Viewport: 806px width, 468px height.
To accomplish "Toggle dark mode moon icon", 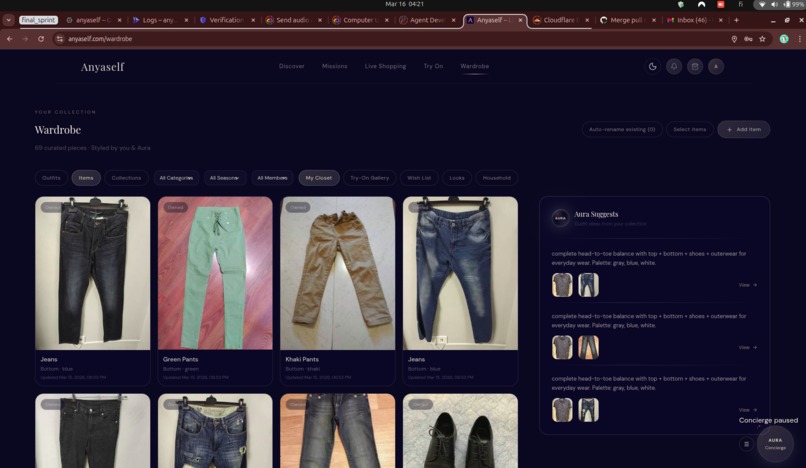I will point(652,66).
